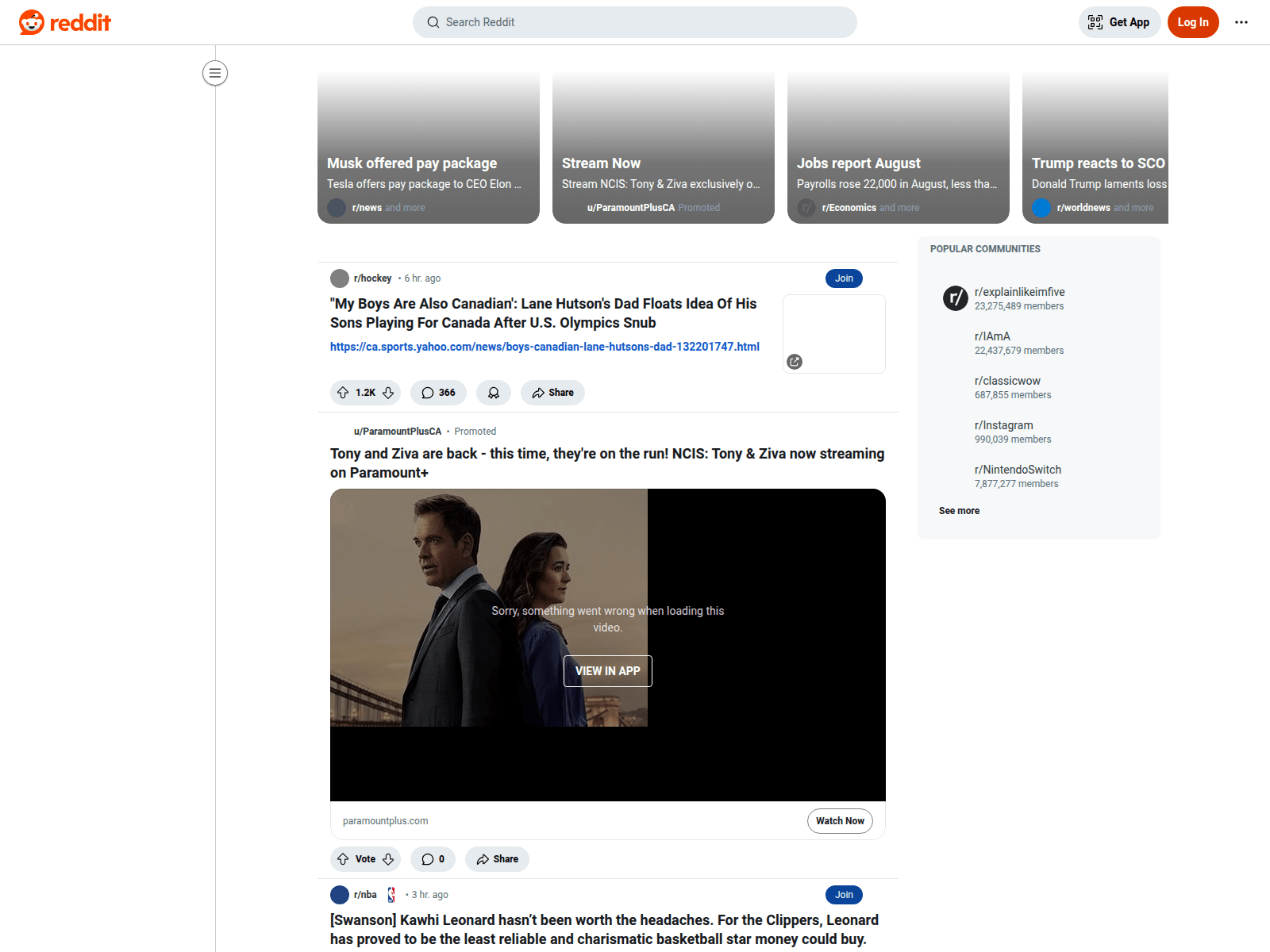Give award to the r/hockey post

494,393
